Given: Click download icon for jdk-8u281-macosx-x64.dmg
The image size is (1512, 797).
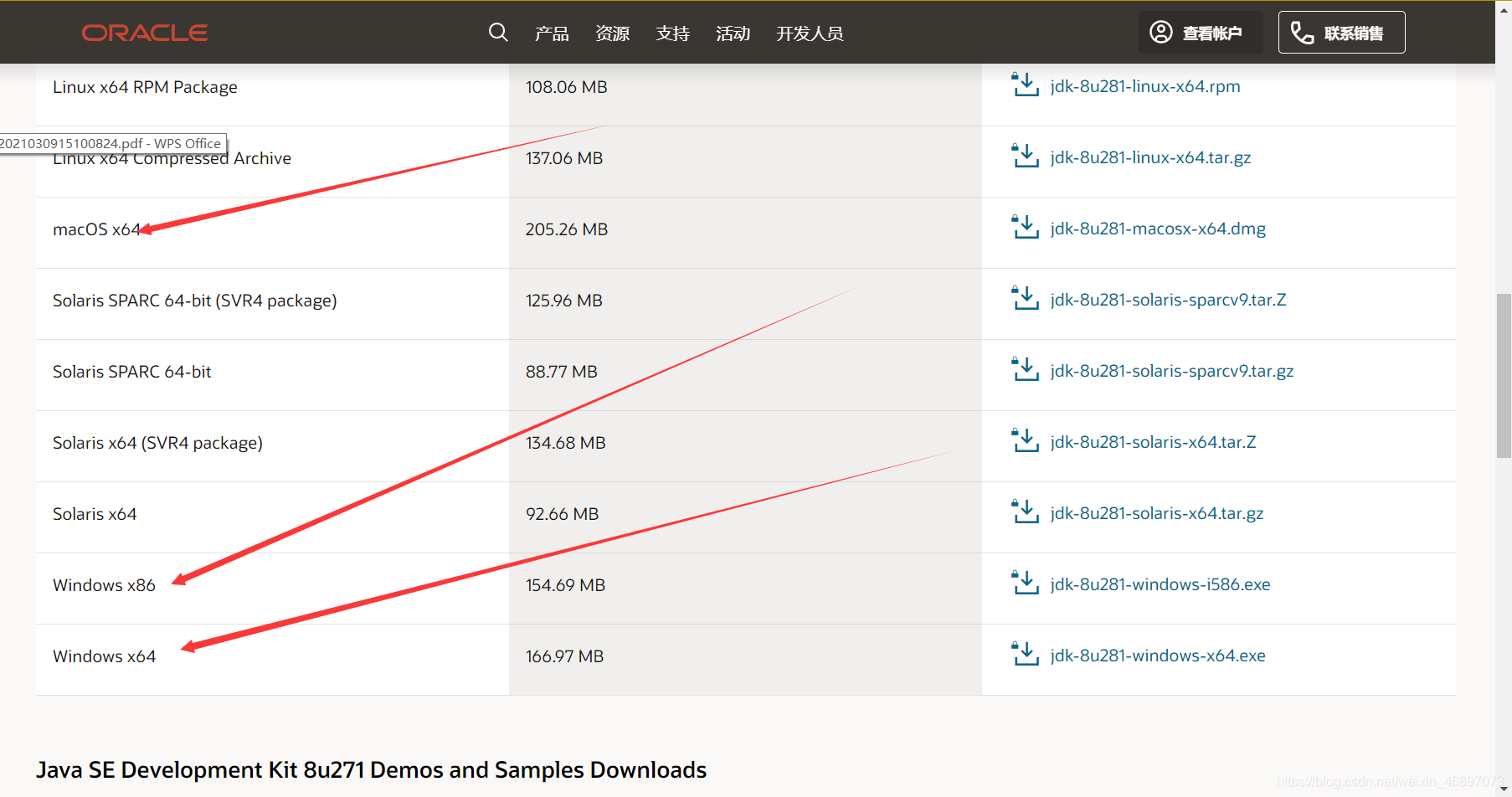Looking at the screenshot, I should tap(1026, 227).
